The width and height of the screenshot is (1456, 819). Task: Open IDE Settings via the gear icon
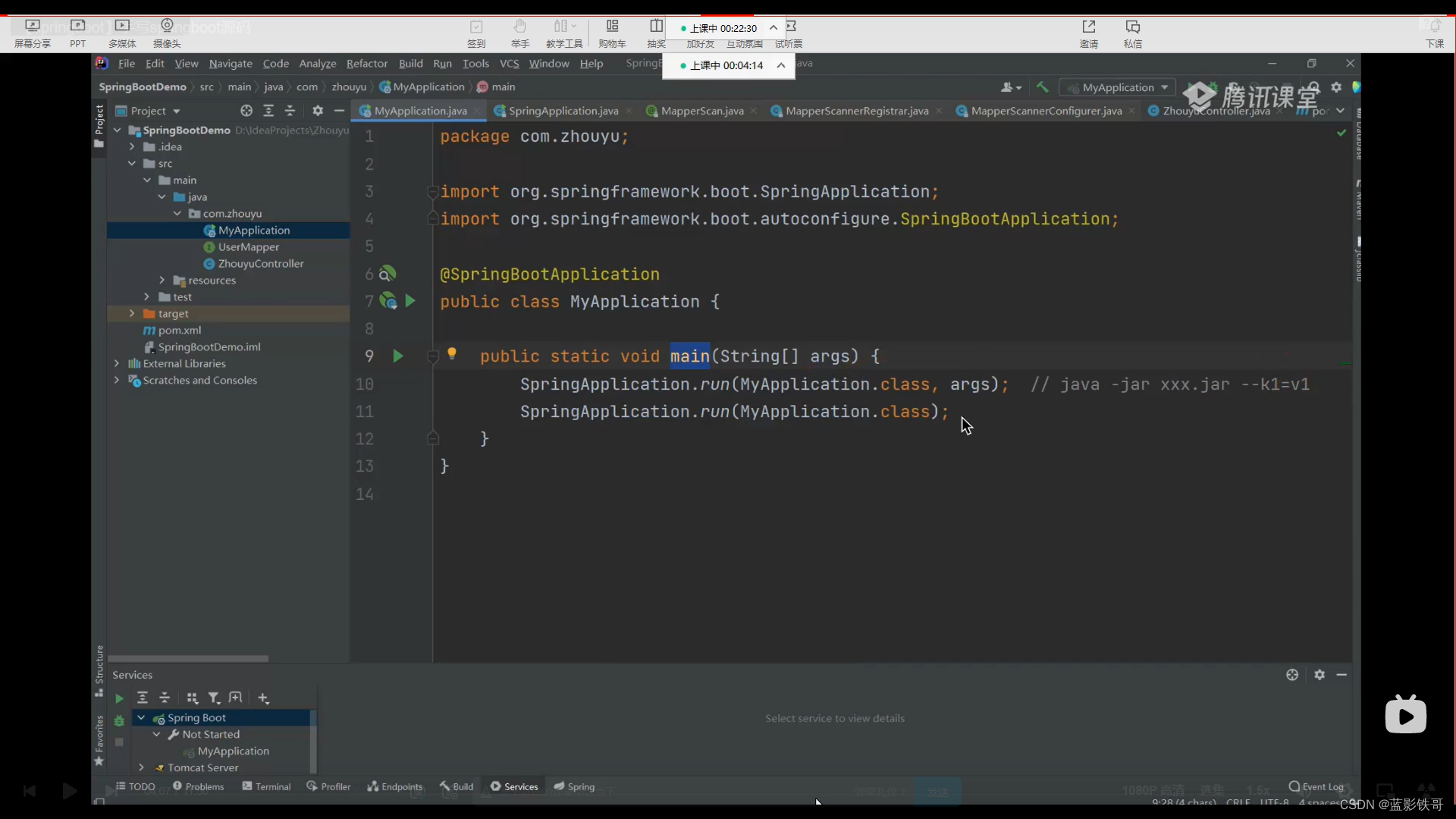(1337, 87)
